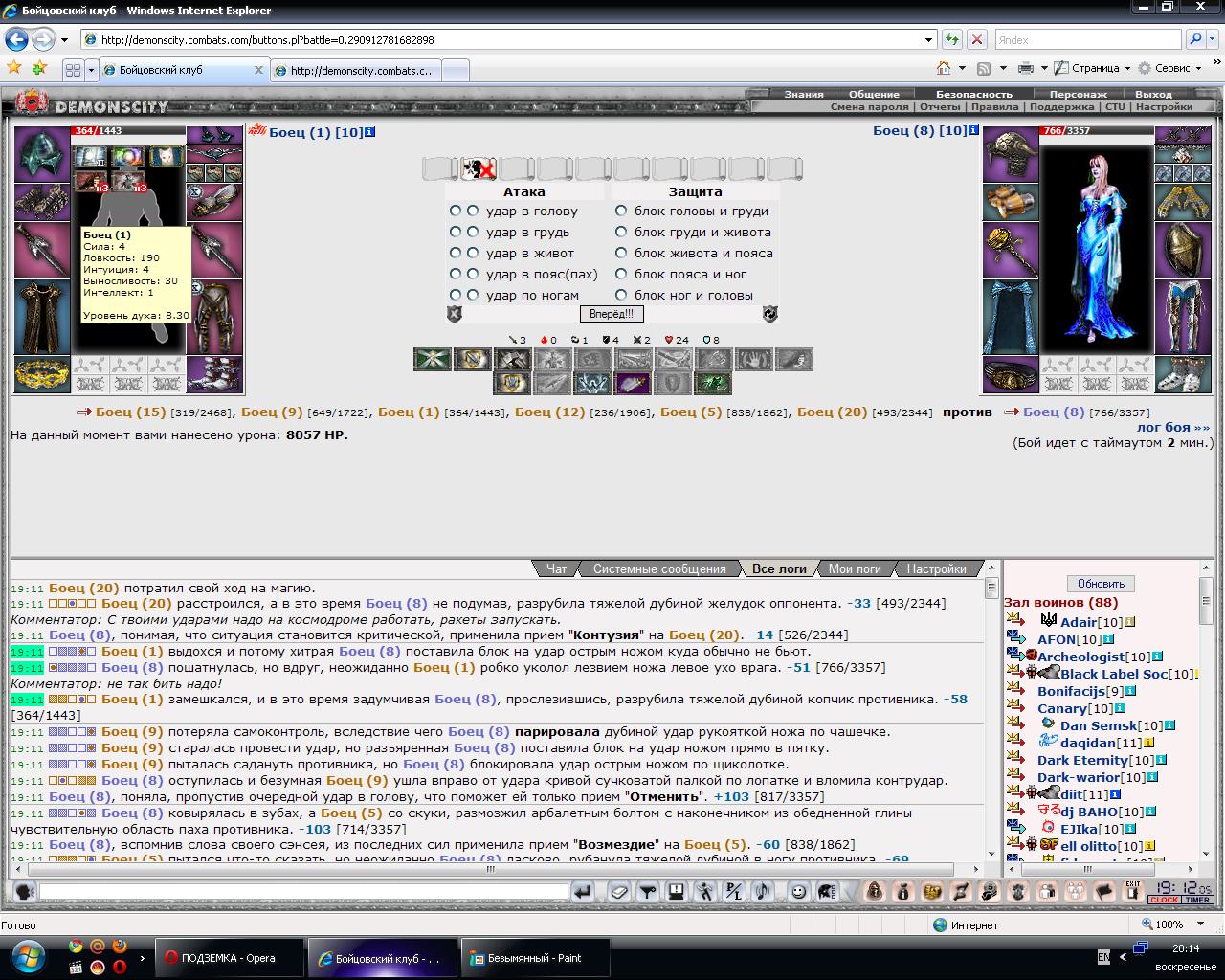The height and width of the screenshot is (980, 1225).
Task: Activate the purple dagger skill icon
Action: 633,383
